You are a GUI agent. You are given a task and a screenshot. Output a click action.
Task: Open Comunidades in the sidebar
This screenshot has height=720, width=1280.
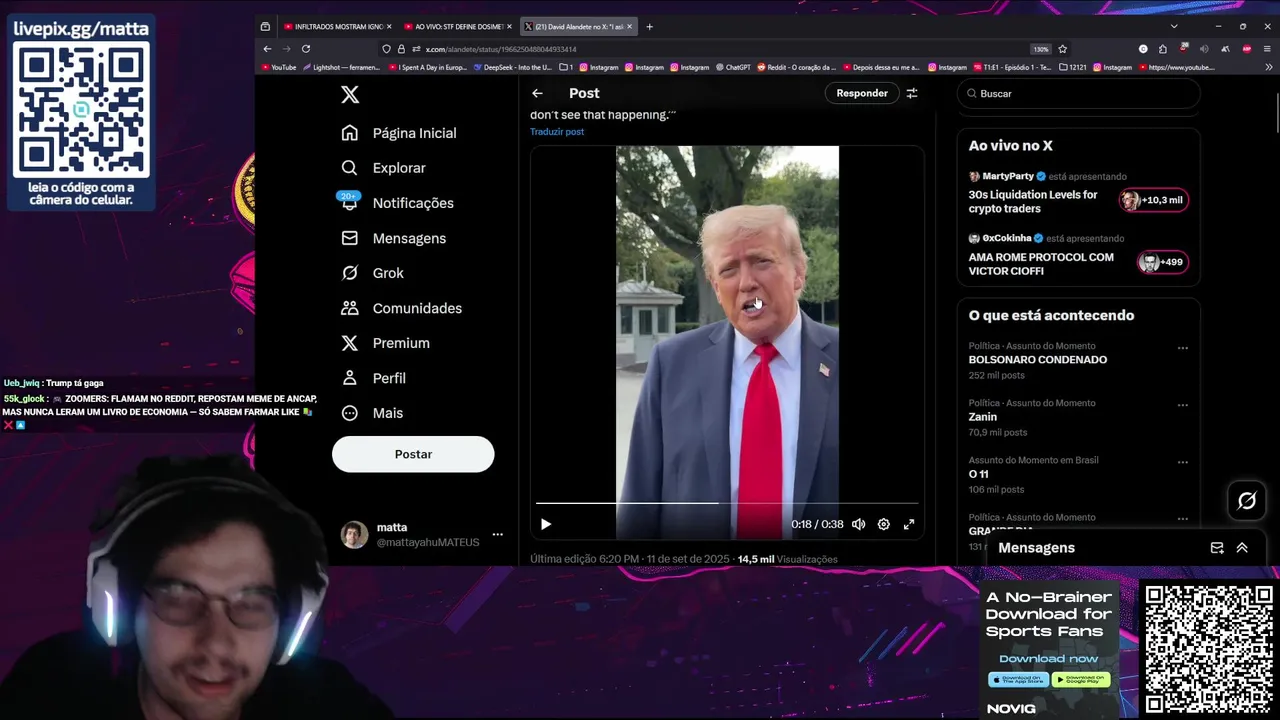click(x=401, y=308)
